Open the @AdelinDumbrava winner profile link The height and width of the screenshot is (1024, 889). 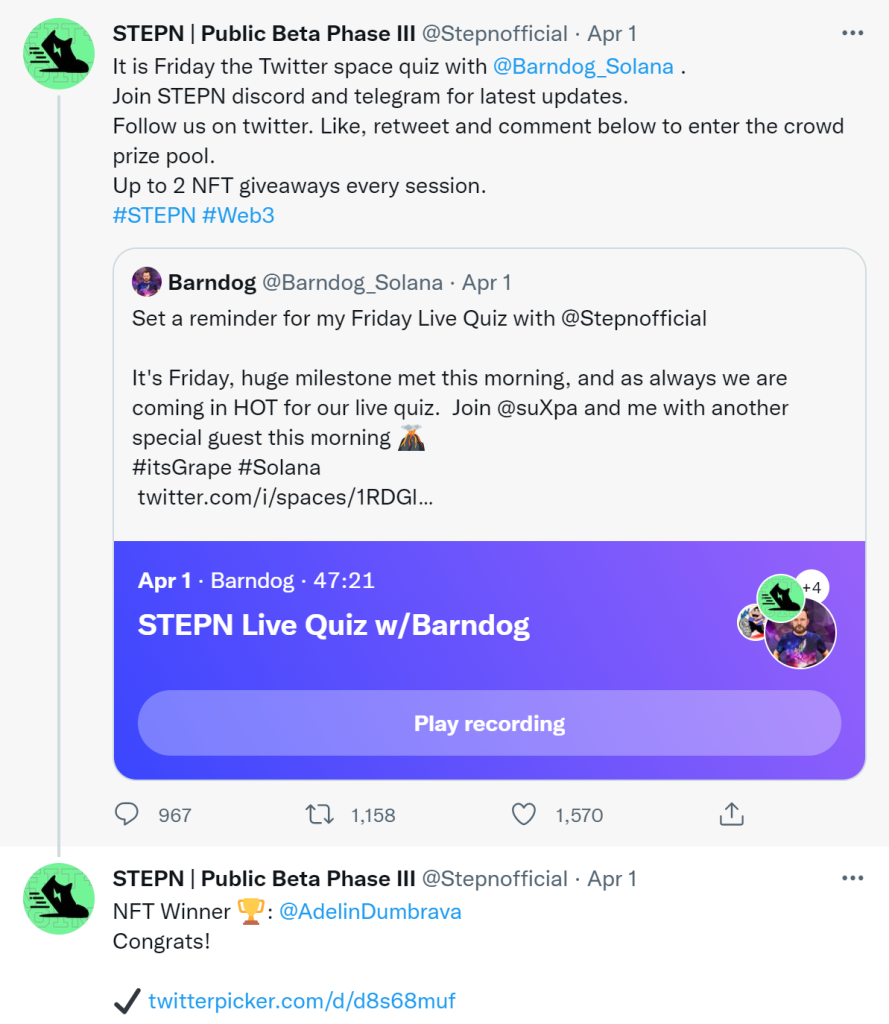tap(369, 912)
